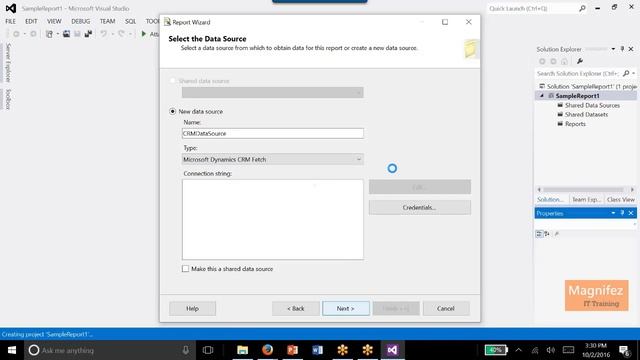Click the Solution Explorer Home icon
This screenshot has width=640, height=360.
[x=564, y=61]
